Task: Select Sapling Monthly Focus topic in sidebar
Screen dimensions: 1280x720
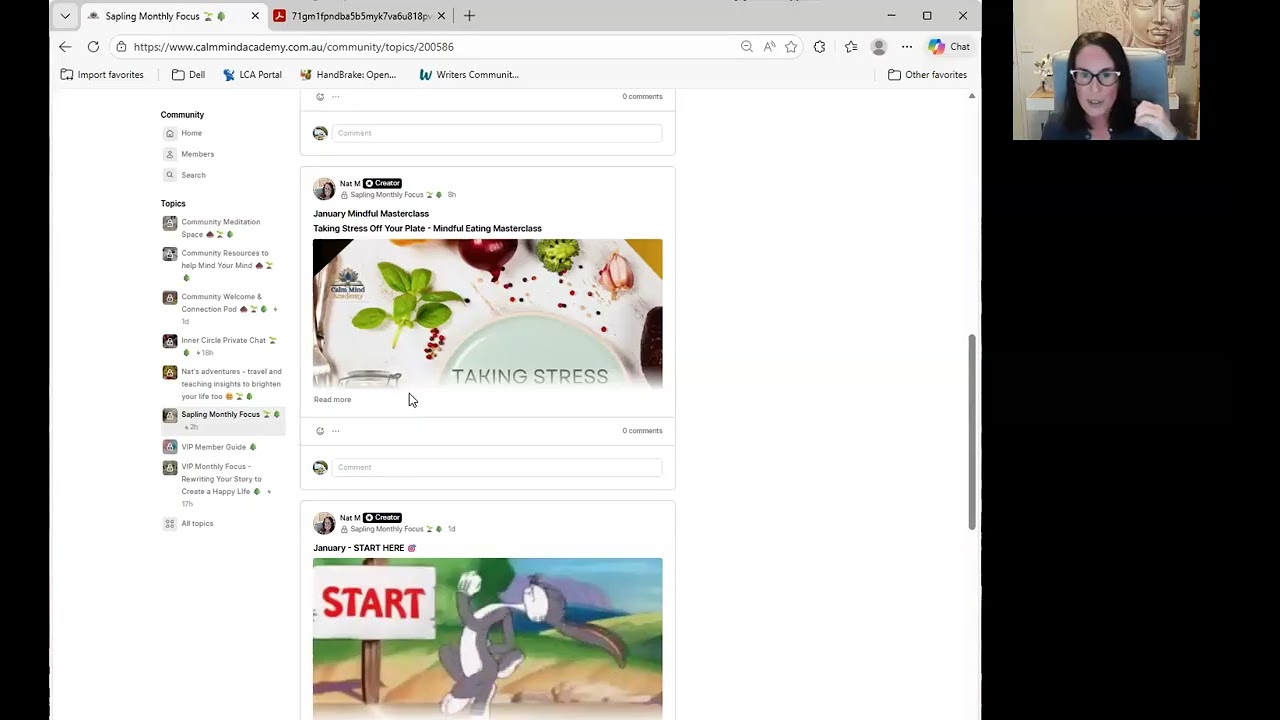Action: (x=222, y=420)
